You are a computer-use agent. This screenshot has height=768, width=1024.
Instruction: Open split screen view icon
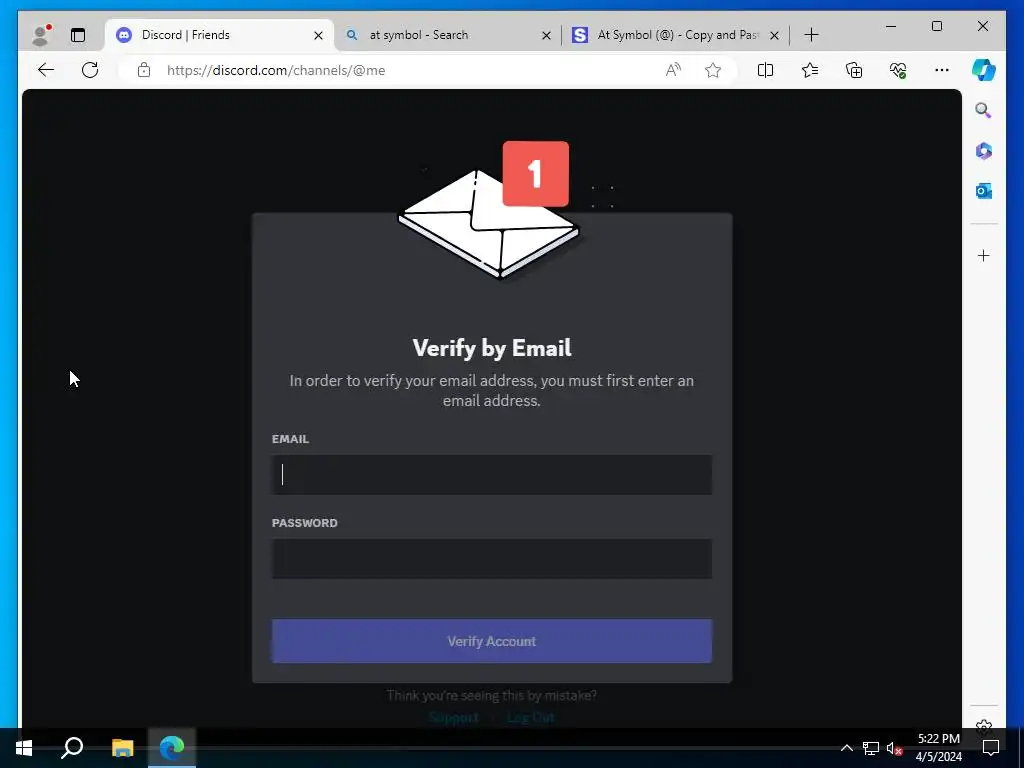(765, 70)
